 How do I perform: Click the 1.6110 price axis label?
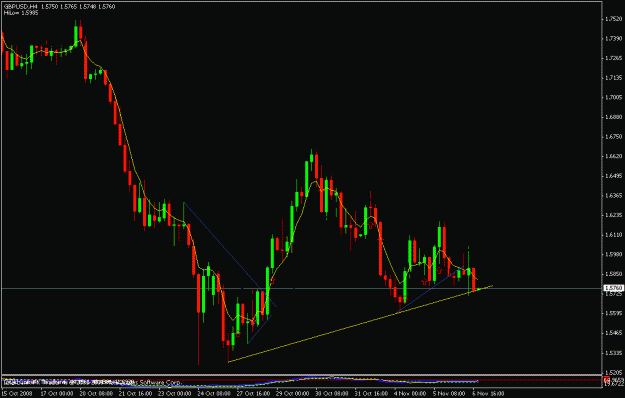pyautogui.click(x=614, y=235)
